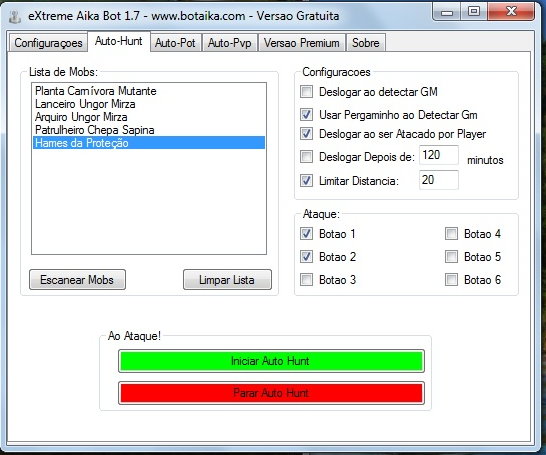The width and height of the screenshot is (546, 455).
Task: Enable the Deslogar Depois de checkbox
Action: click(306, 157)
